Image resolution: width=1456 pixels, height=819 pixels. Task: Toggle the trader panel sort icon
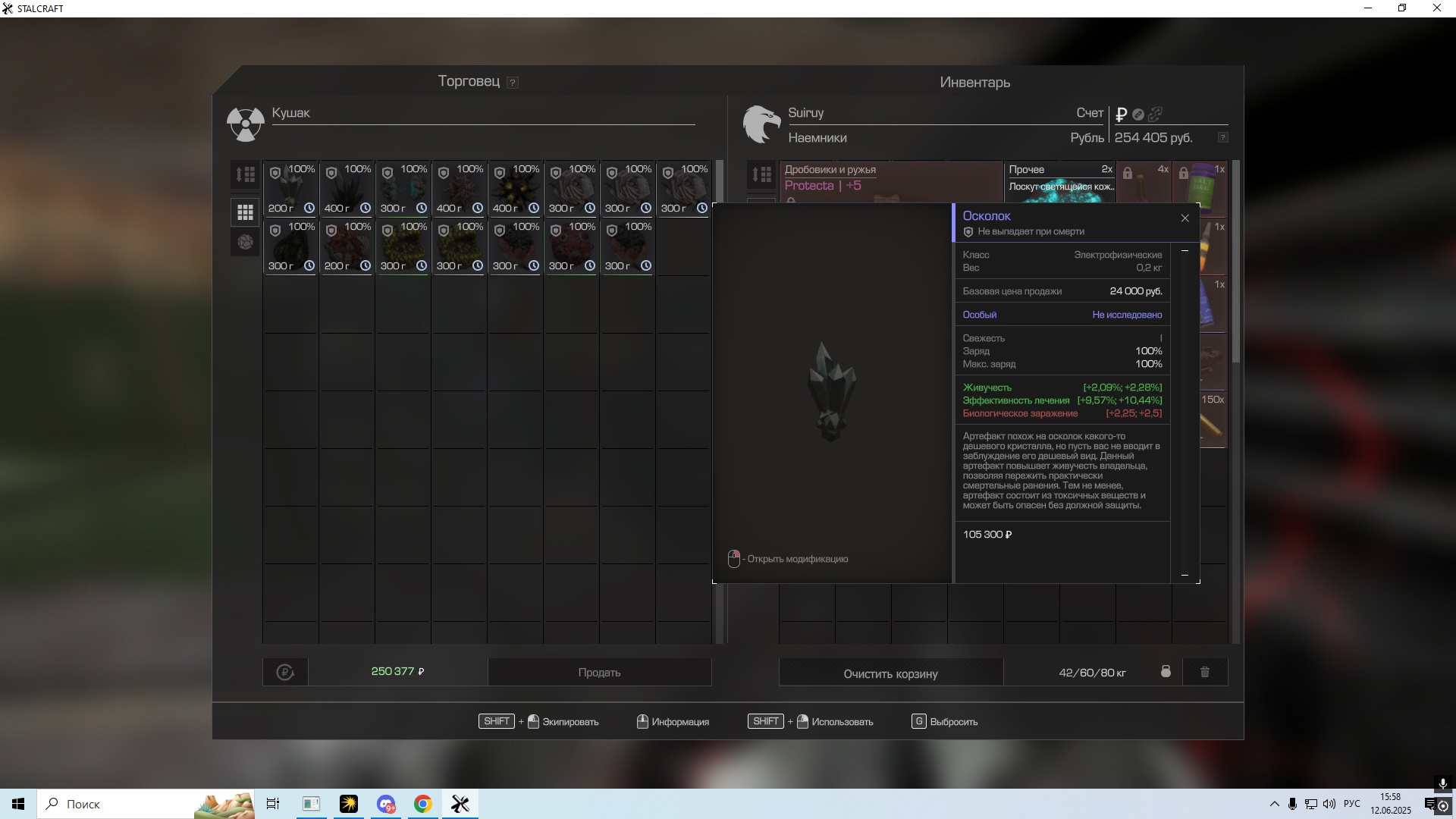click(245, 175)
